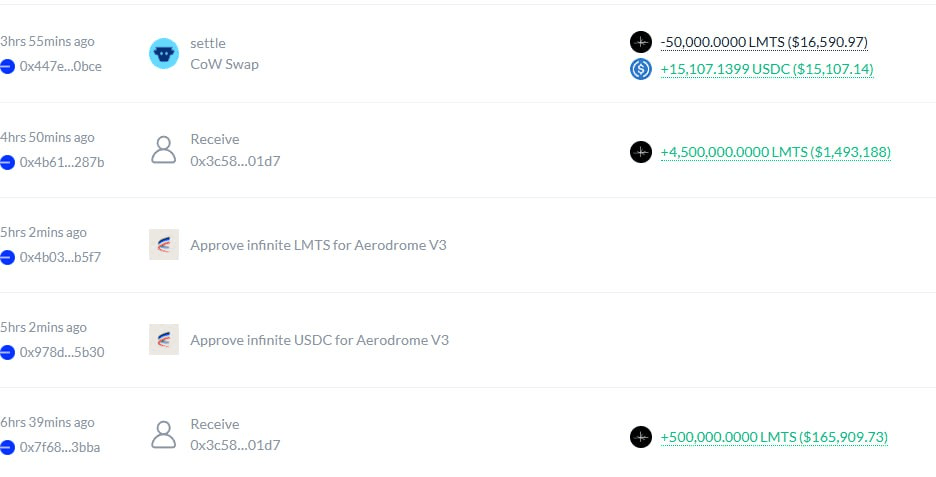This screenshot has width=936, height=477.
Task: Click the -50,000.0000 LMTS amount link
Action: pyautogui.click(x=764, y=42)
